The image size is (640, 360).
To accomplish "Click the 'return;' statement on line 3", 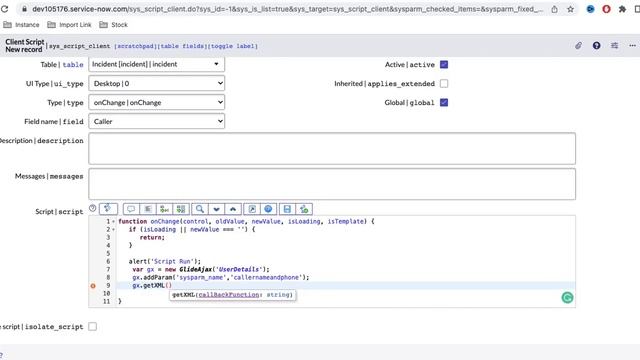I will 152,238.
